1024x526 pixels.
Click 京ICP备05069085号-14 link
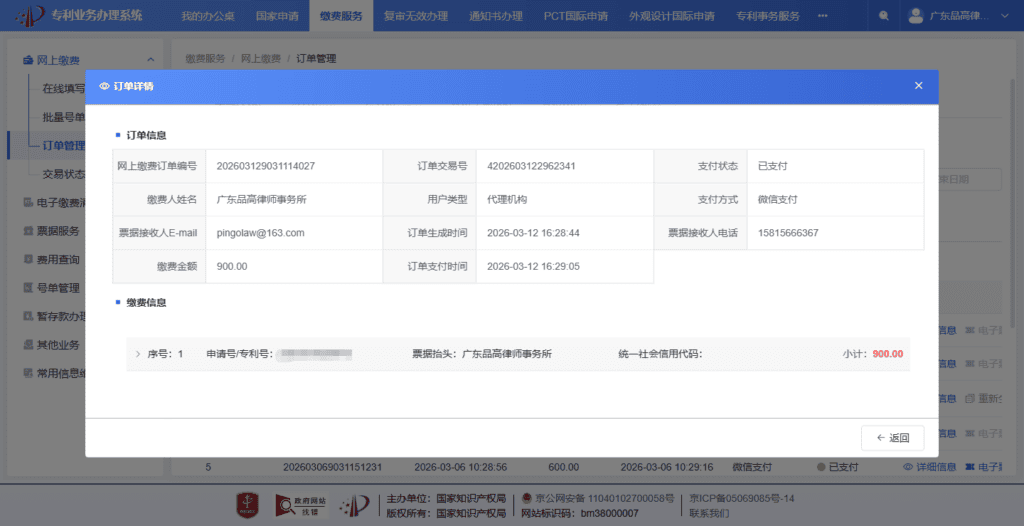741,499
